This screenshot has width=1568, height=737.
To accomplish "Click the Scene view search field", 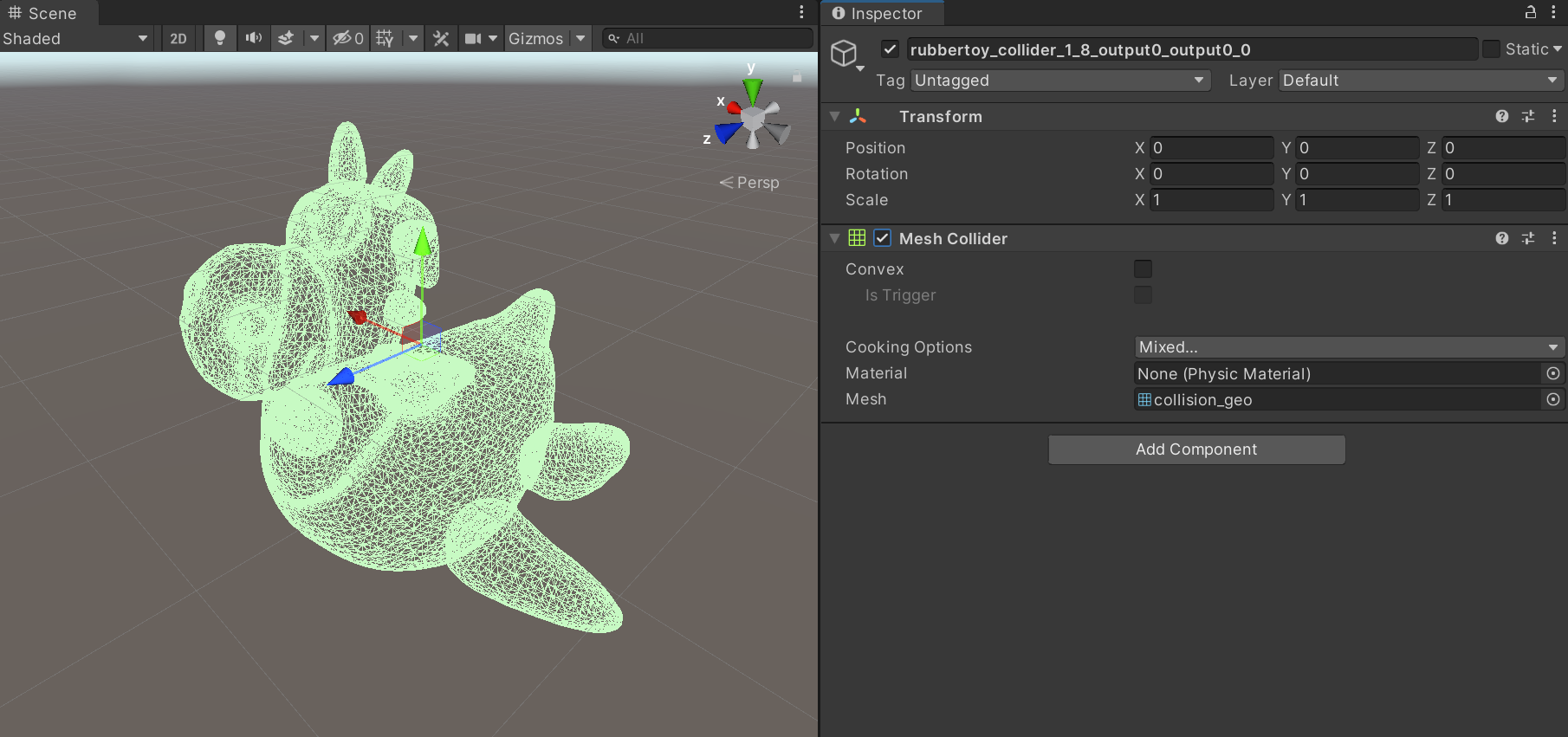I will 708,38.
